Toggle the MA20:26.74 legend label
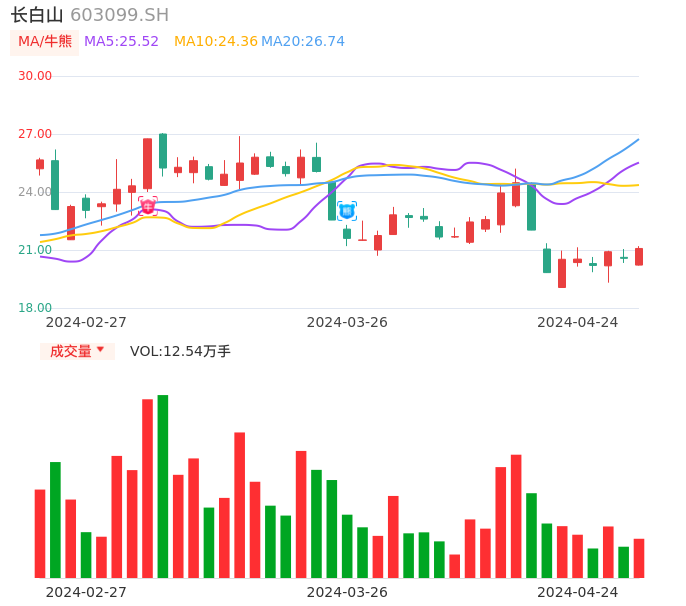 tap(304, 42)
